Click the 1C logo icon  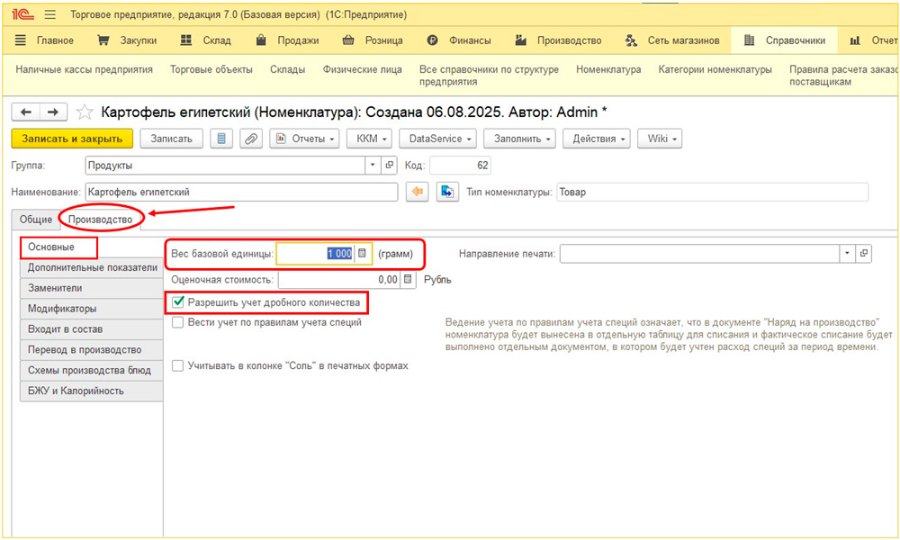click(23, 14)
